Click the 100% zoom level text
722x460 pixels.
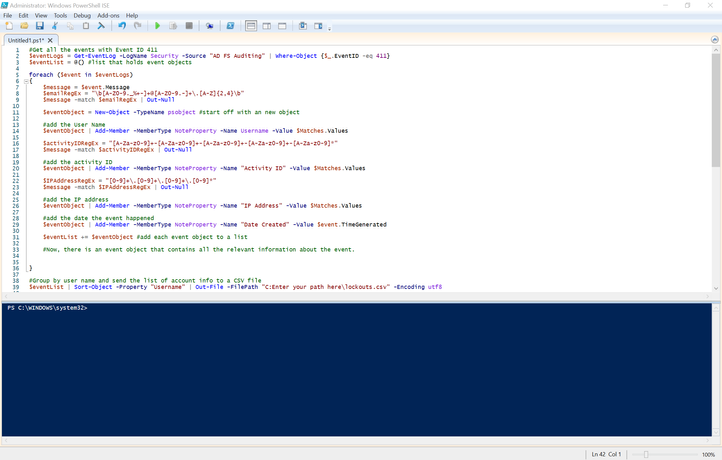point(708,454)
